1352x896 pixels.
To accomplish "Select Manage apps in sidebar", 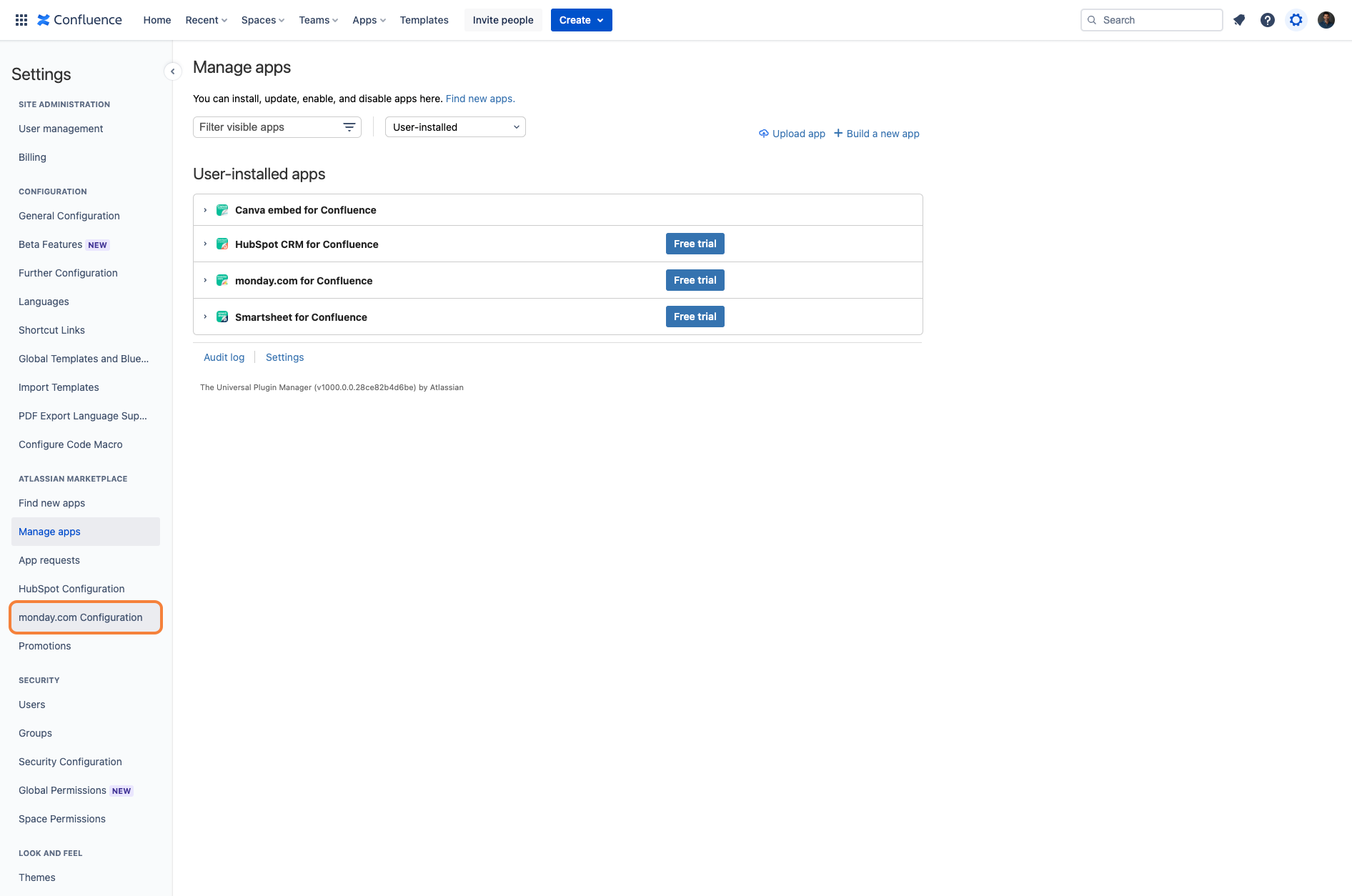I will coord(86,532).
